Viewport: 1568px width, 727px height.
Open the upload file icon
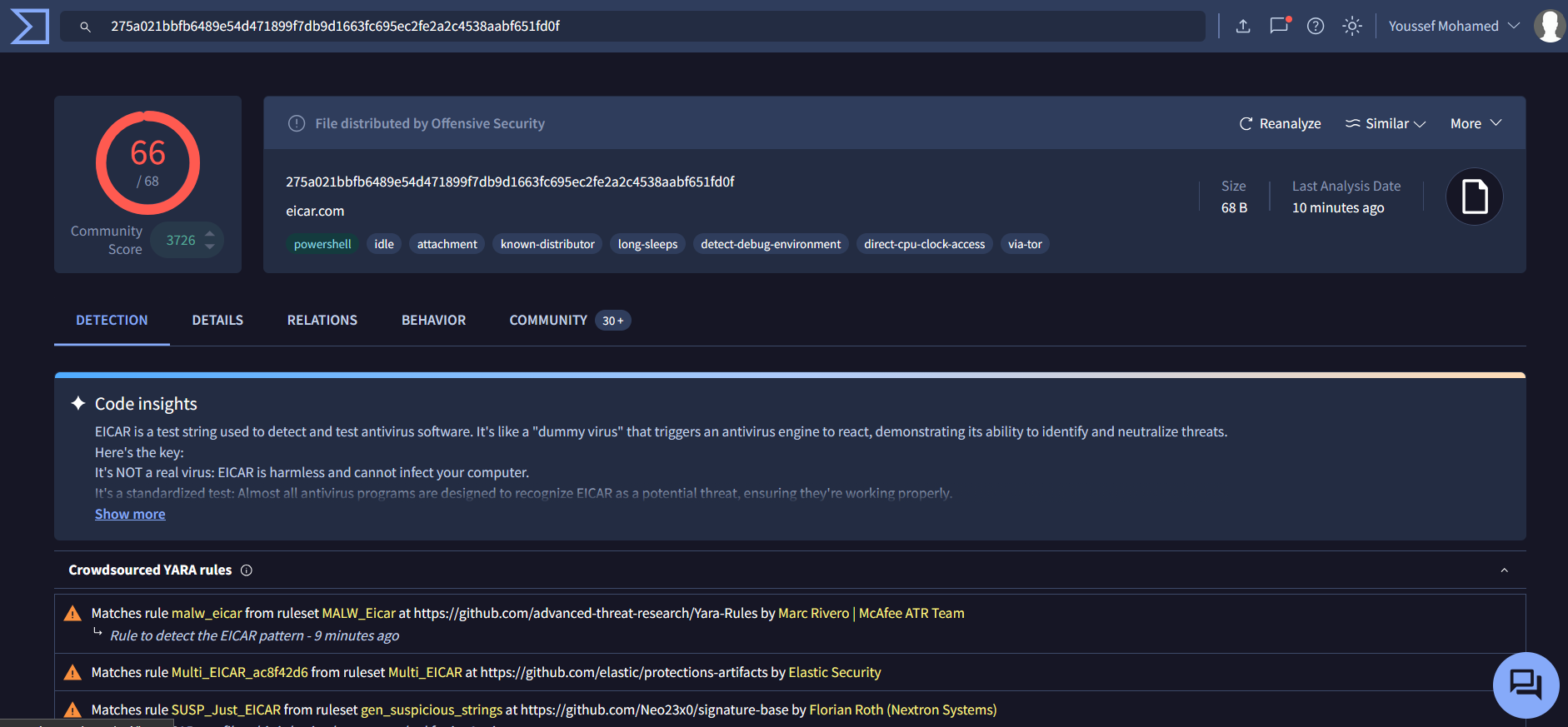coord(1243,26)
